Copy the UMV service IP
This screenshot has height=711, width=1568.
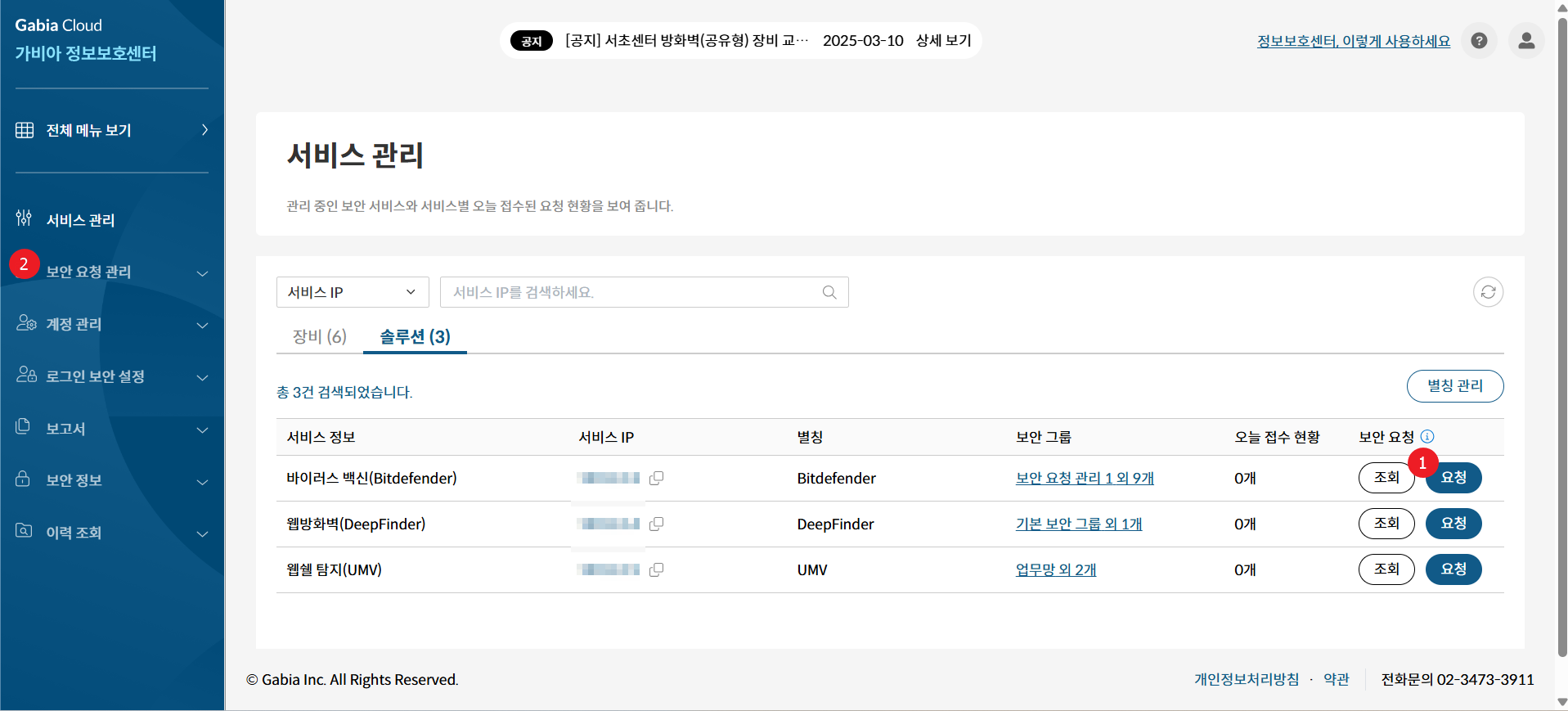tap(656, 569)
